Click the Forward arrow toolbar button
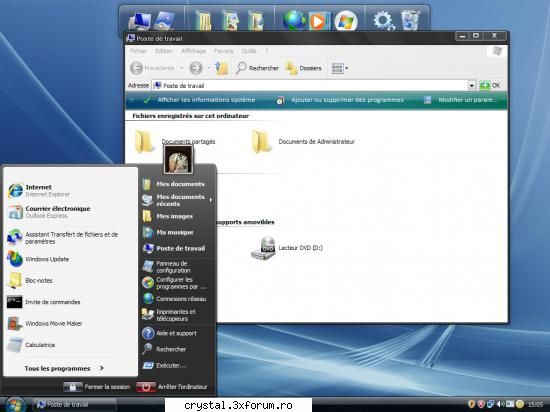 (196, 68)
